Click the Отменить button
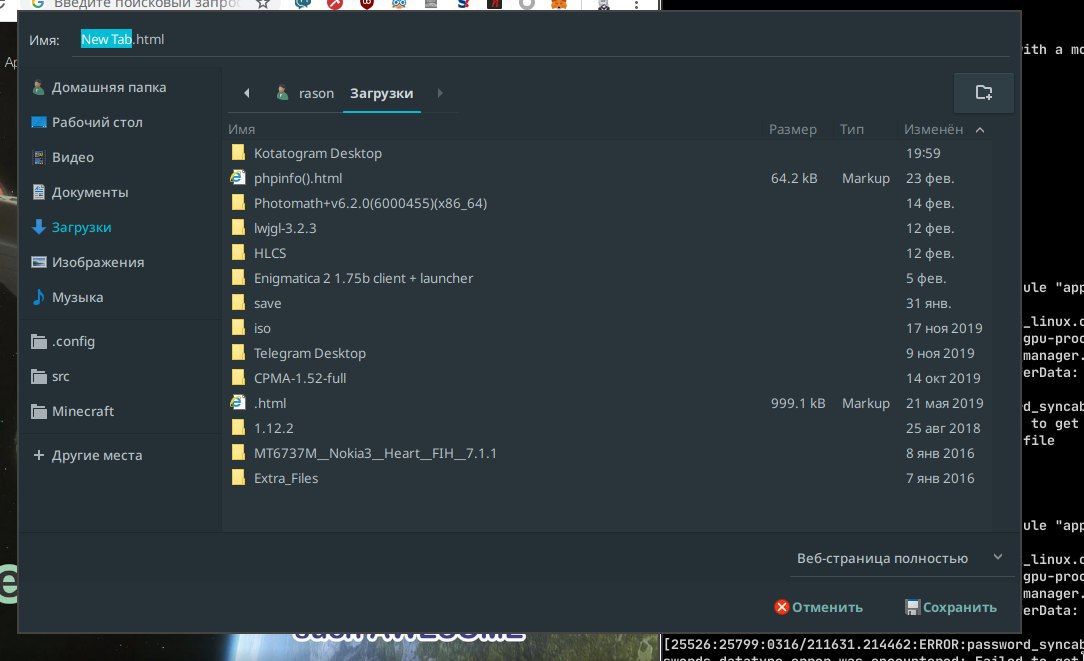This screenshot has width=1084, height=661. (x=819, y=607)
